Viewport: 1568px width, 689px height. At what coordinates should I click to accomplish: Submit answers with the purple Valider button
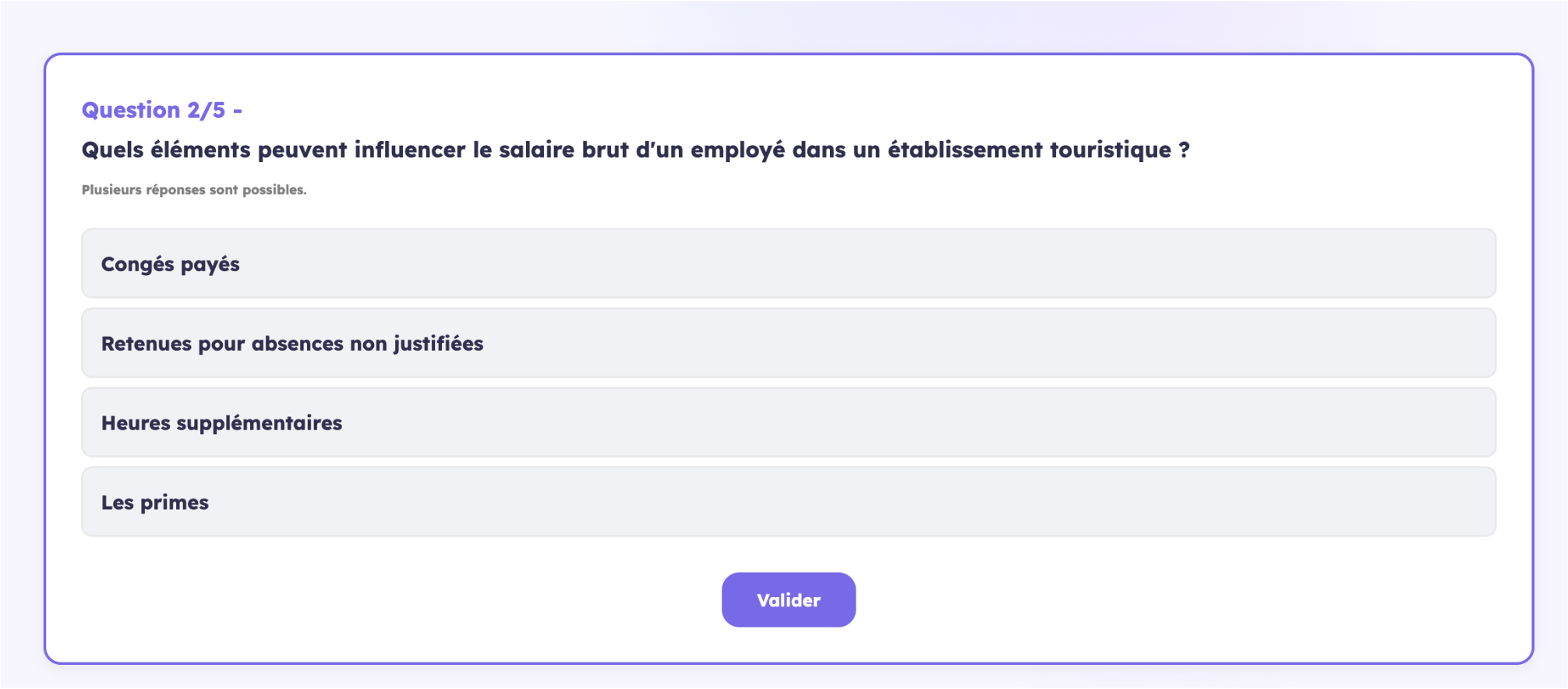coord(788,600)
